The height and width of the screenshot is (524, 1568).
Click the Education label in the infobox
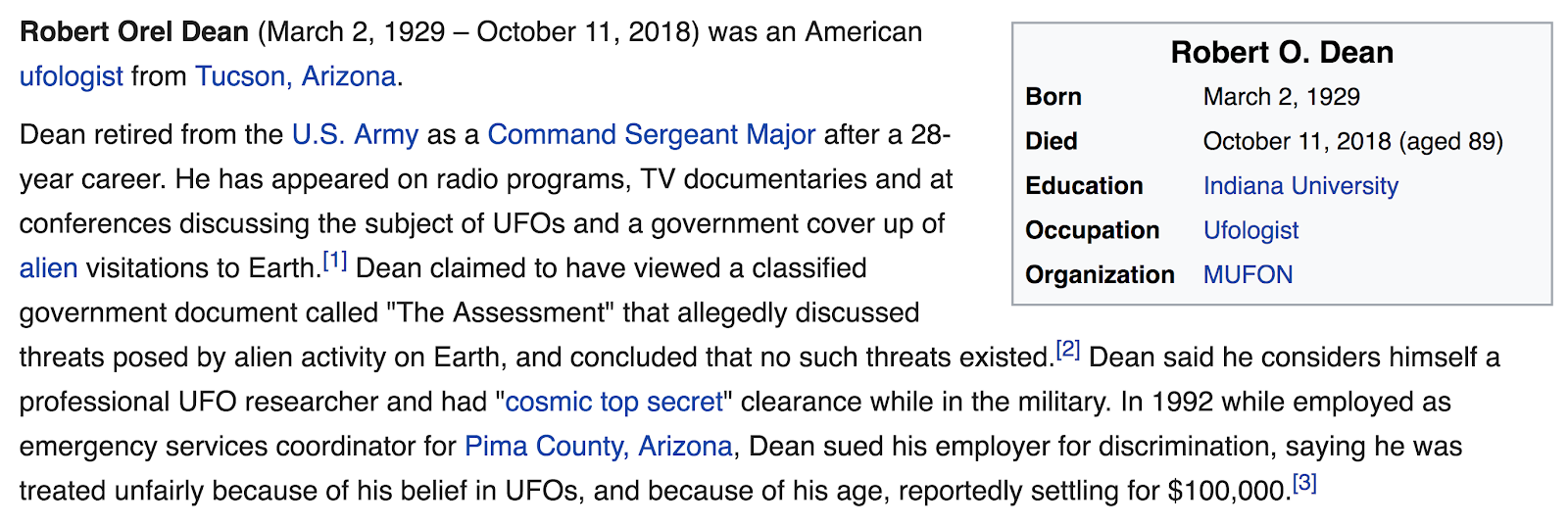click(1084, 186)
